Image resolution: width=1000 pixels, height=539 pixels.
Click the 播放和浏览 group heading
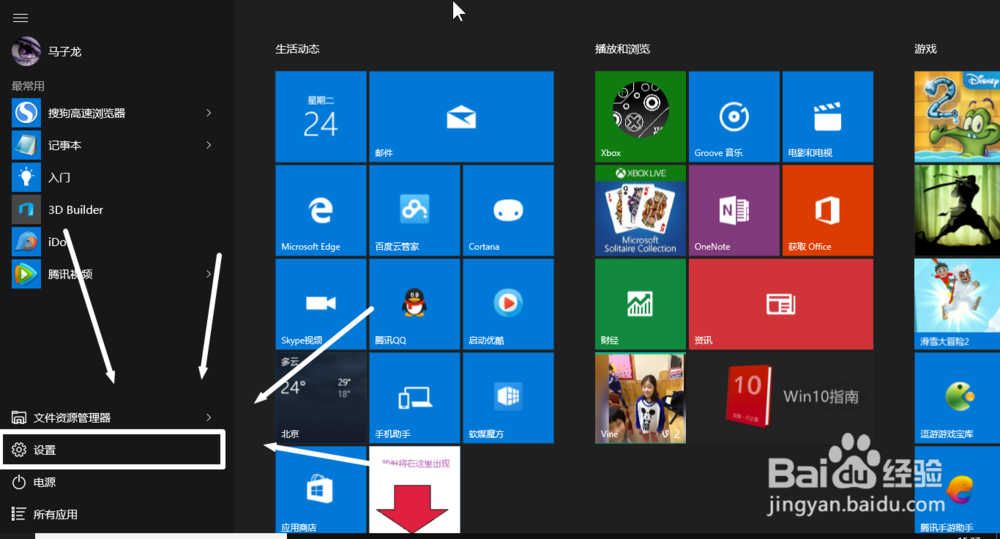click(622, 49)
